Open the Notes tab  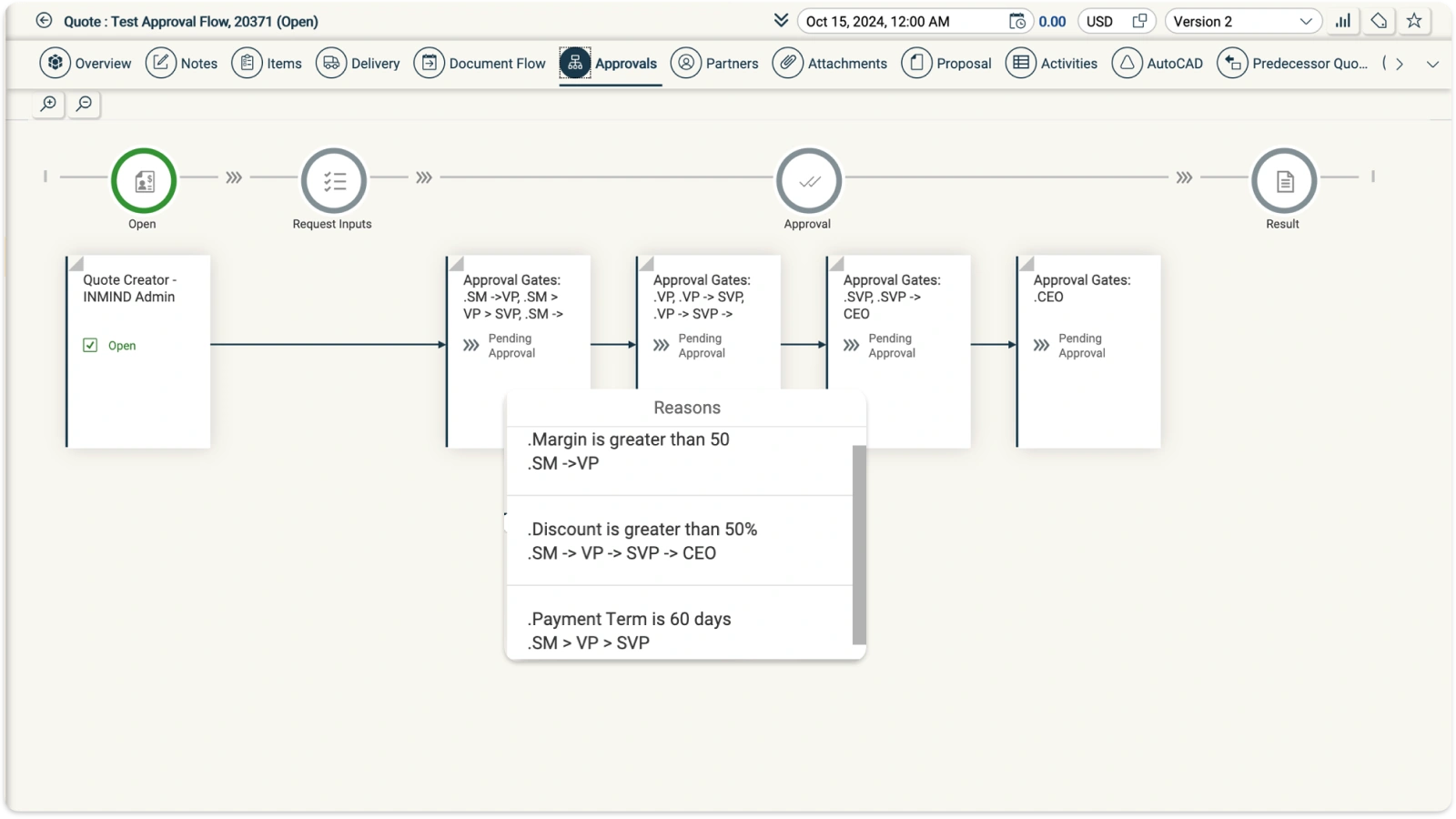(x=182, y=63)
